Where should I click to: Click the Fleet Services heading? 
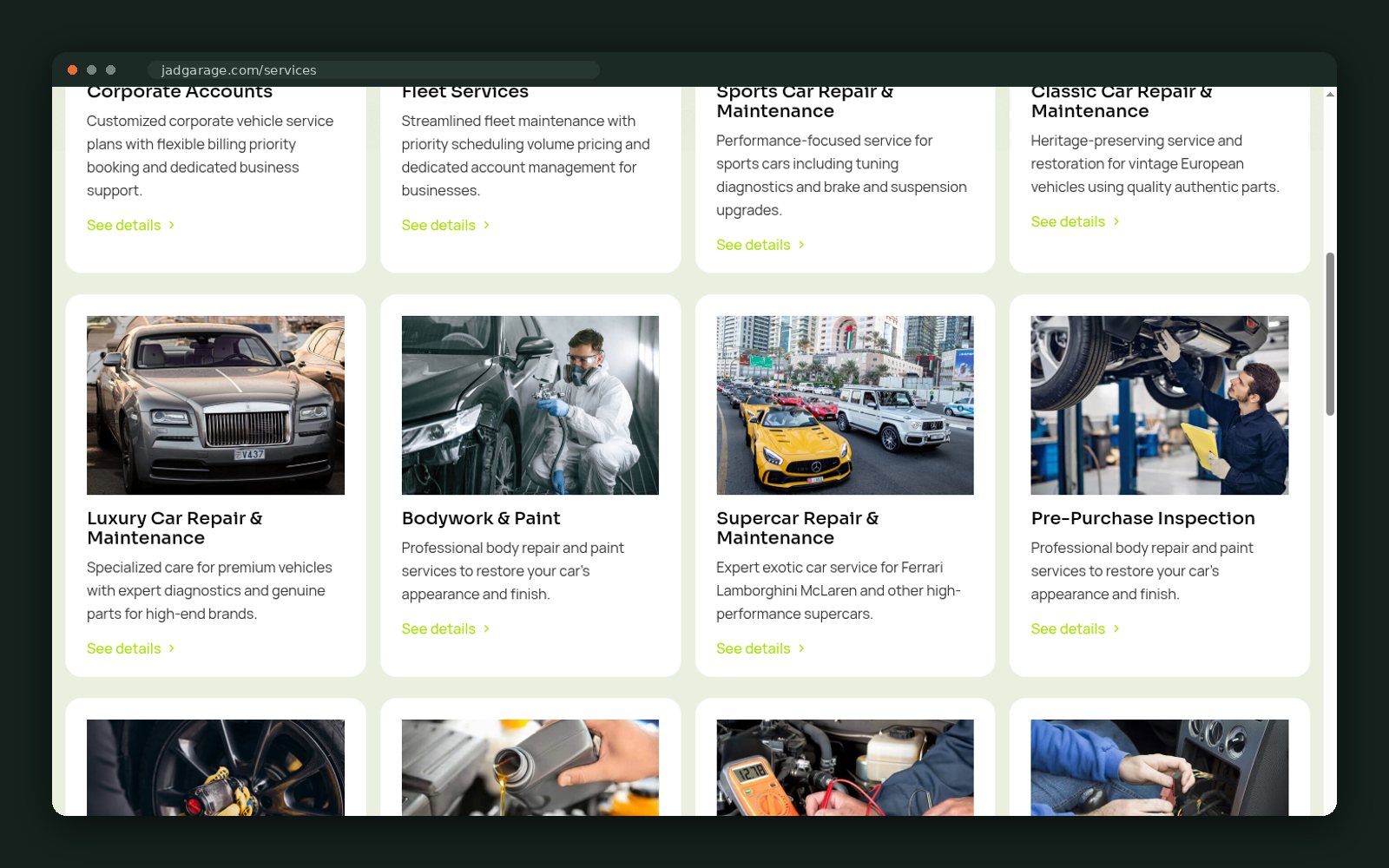pyautogui.click(x=465, y=93)
